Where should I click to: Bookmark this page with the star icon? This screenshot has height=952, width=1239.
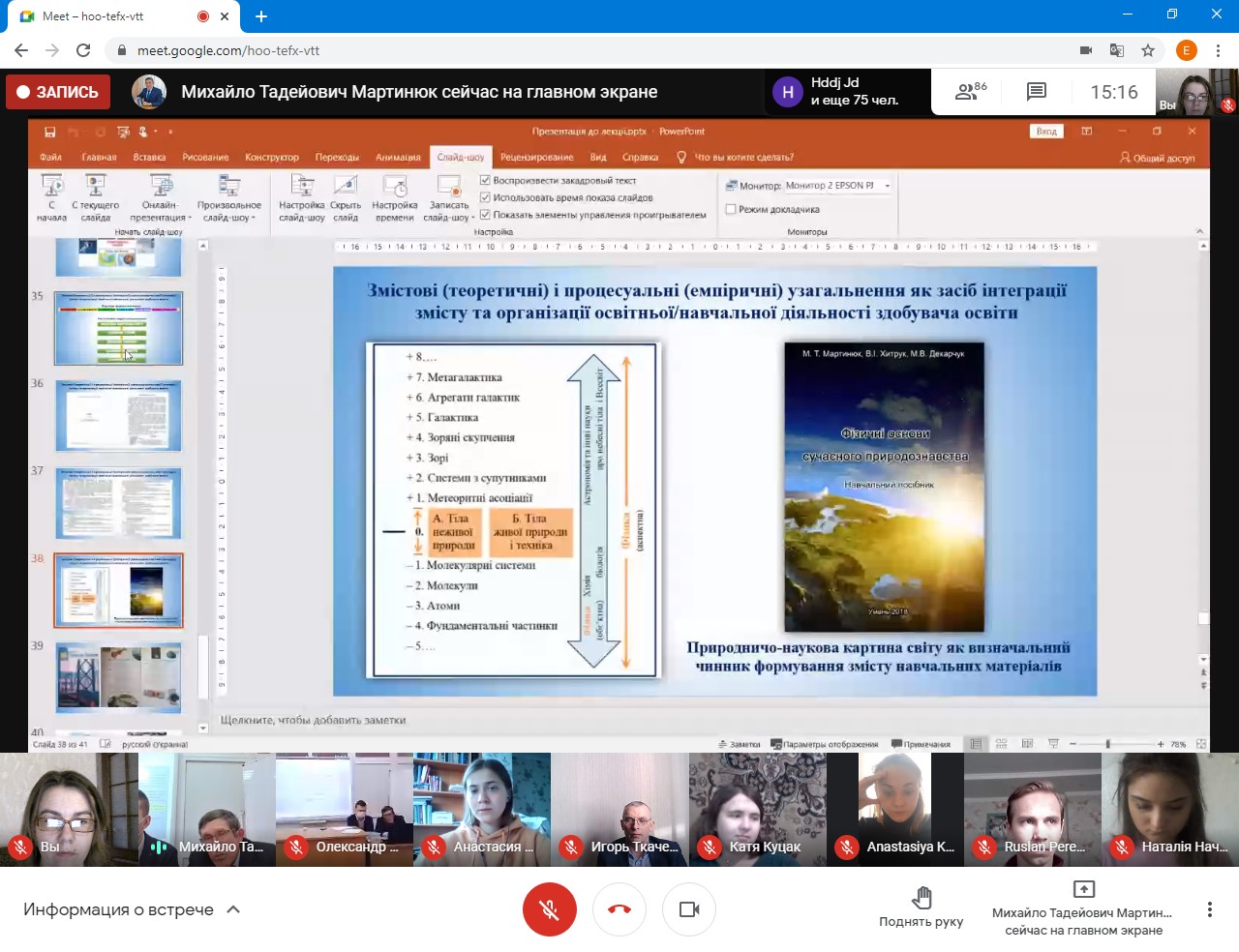point(1148,50)
